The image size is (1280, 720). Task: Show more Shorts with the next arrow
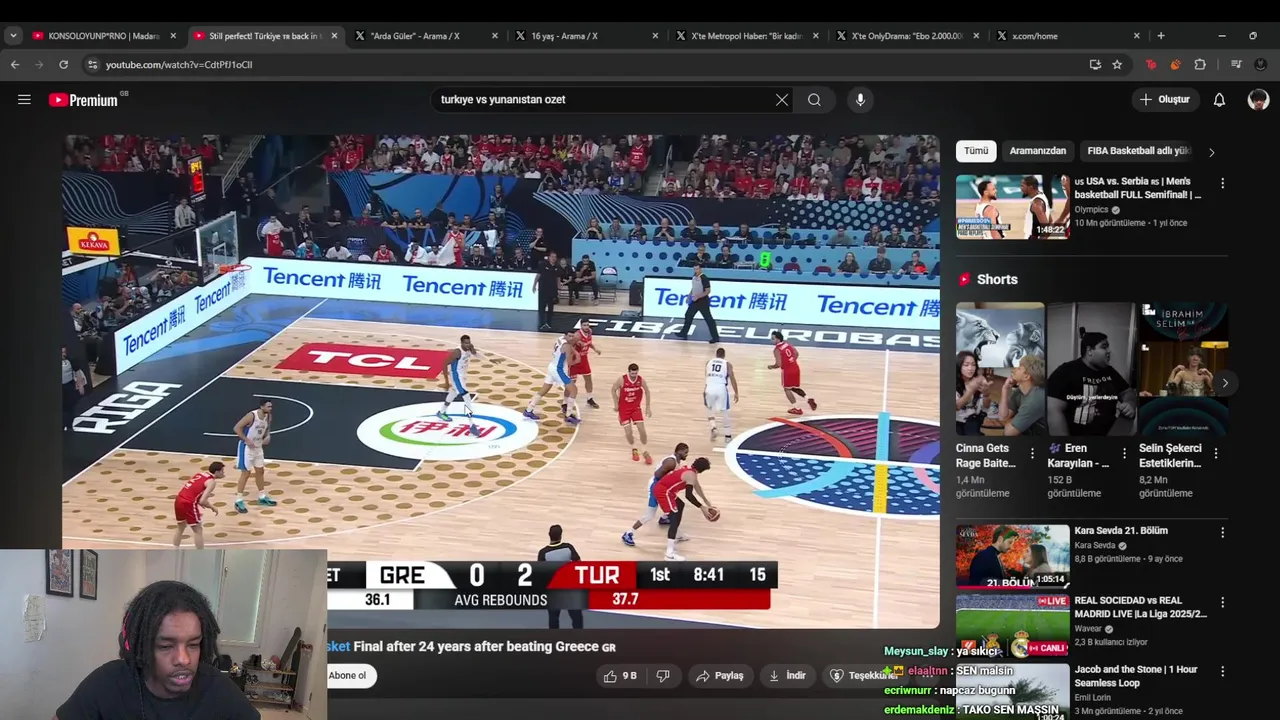pyautogui.click(x=1225, y=383)
